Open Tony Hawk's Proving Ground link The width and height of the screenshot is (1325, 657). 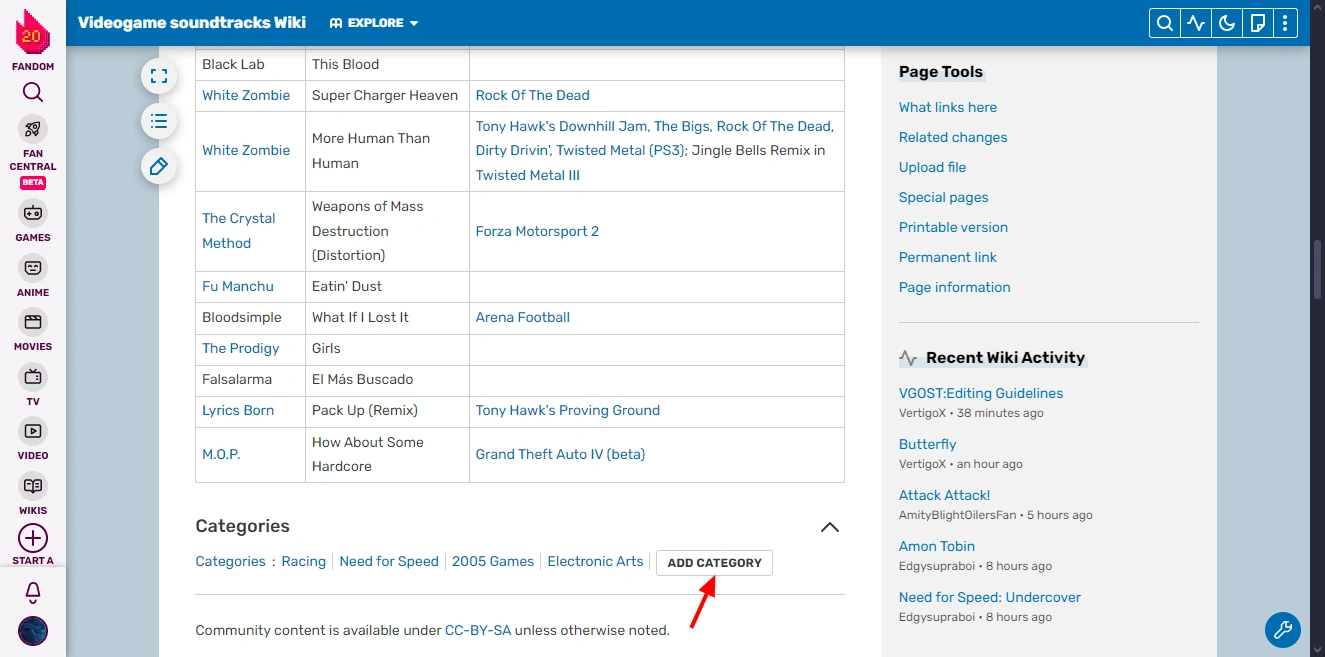click(568, 410)
